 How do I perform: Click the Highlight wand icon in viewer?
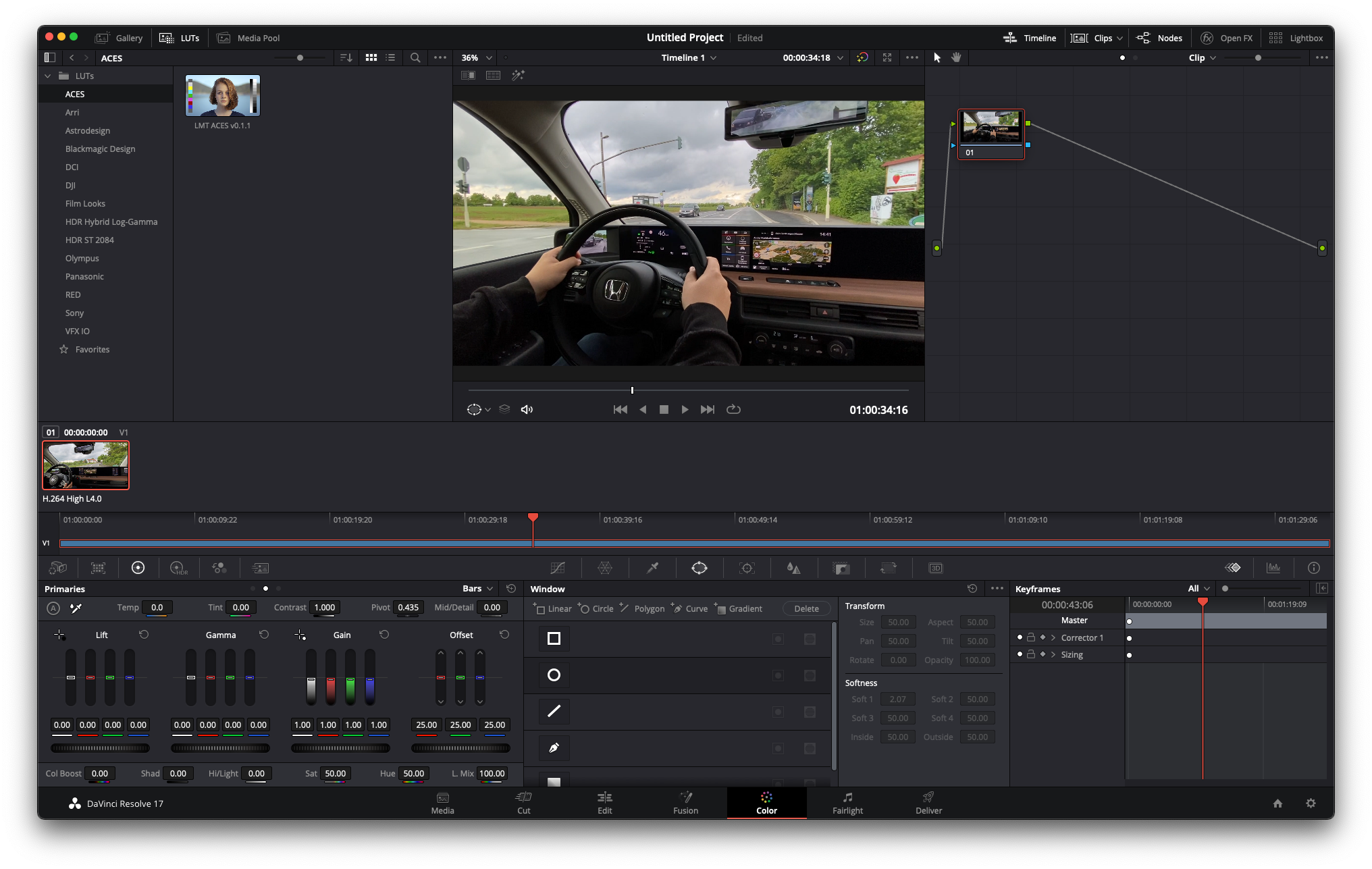[518, 76]
